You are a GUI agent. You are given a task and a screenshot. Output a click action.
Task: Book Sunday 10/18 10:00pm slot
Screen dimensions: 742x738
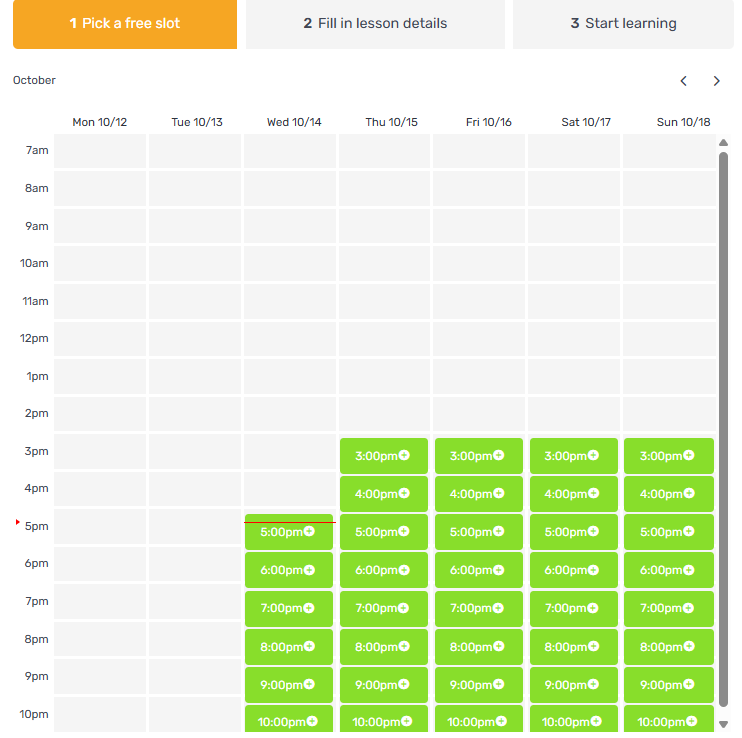pos(669,719)
